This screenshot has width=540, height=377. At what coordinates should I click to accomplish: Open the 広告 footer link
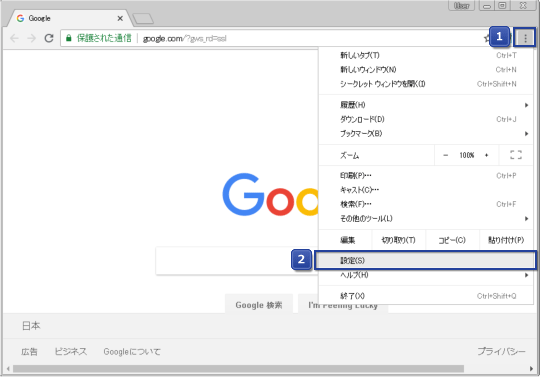point(29,352)
